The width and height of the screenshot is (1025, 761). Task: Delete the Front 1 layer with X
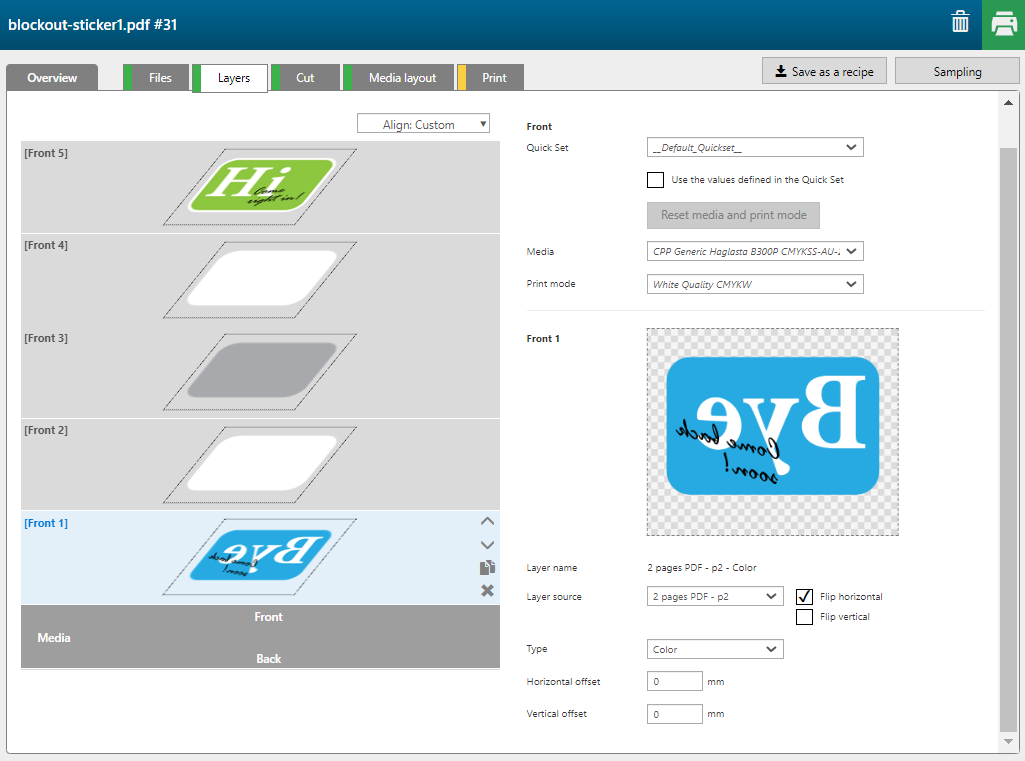pyautogui.click(x=487, y=591)
